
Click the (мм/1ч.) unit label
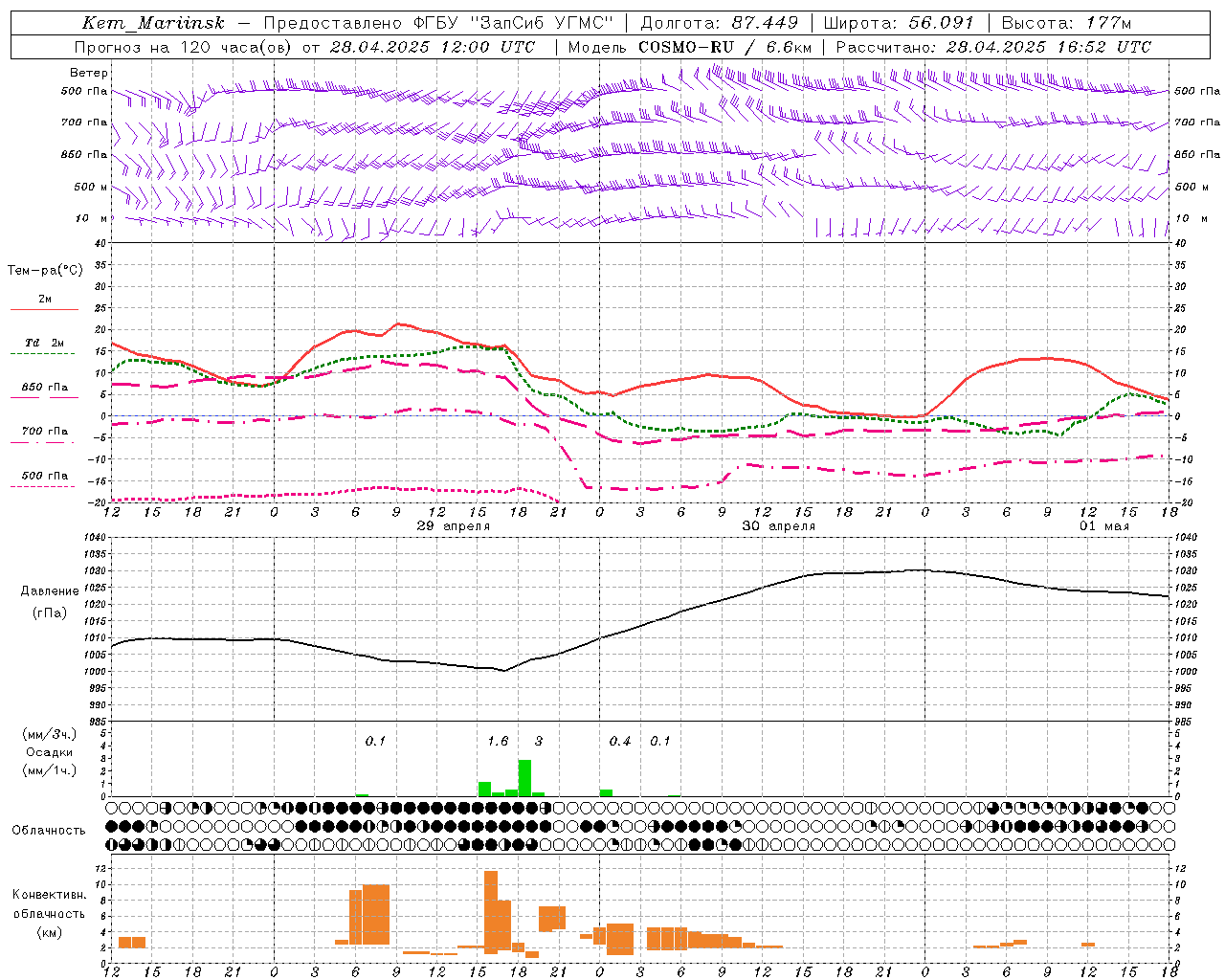[x=49, y=770]
